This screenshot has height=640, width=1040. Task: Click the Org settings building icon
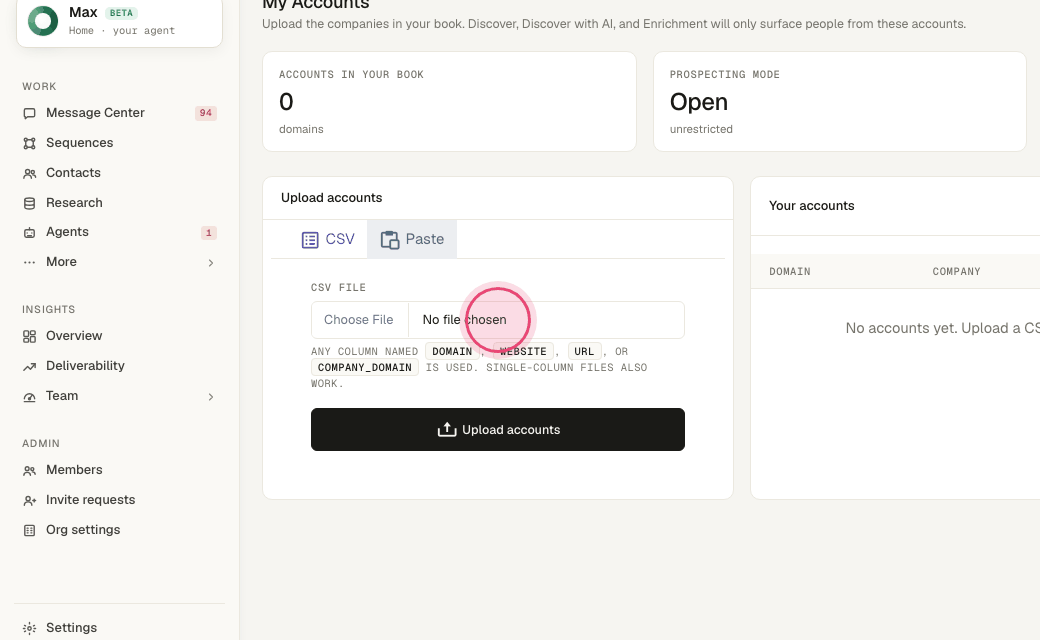[x=29, y=530]
